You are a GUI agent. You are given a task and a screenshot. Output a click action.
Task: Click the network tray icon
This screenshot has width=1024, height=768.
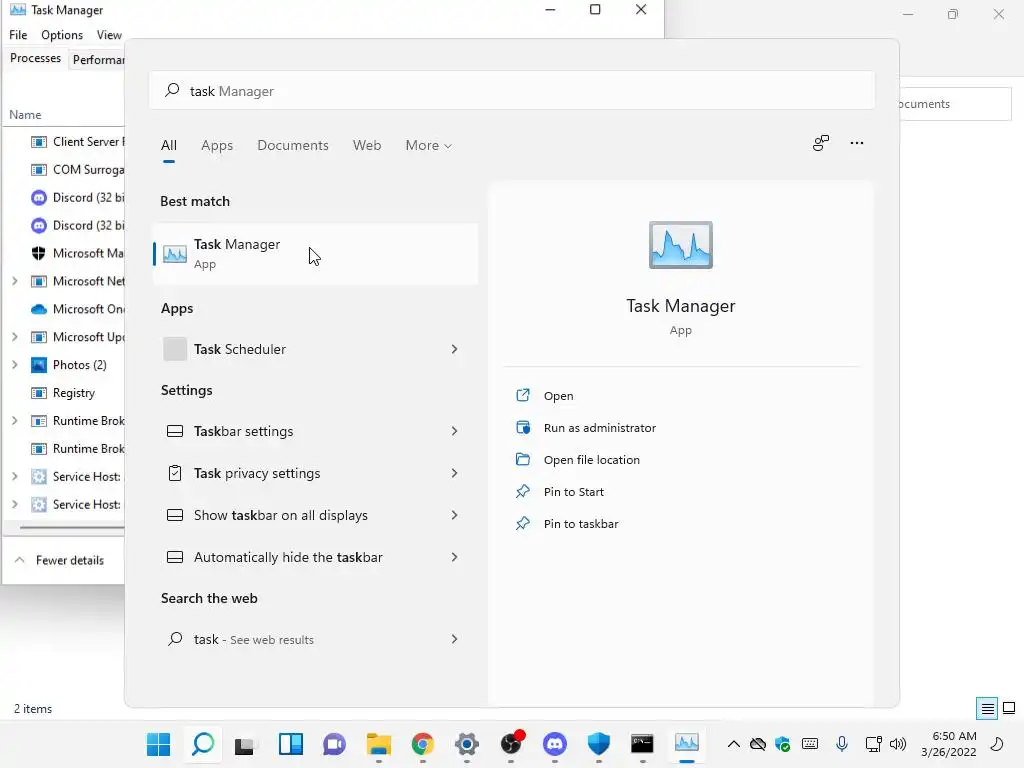(x=873, y=744)
